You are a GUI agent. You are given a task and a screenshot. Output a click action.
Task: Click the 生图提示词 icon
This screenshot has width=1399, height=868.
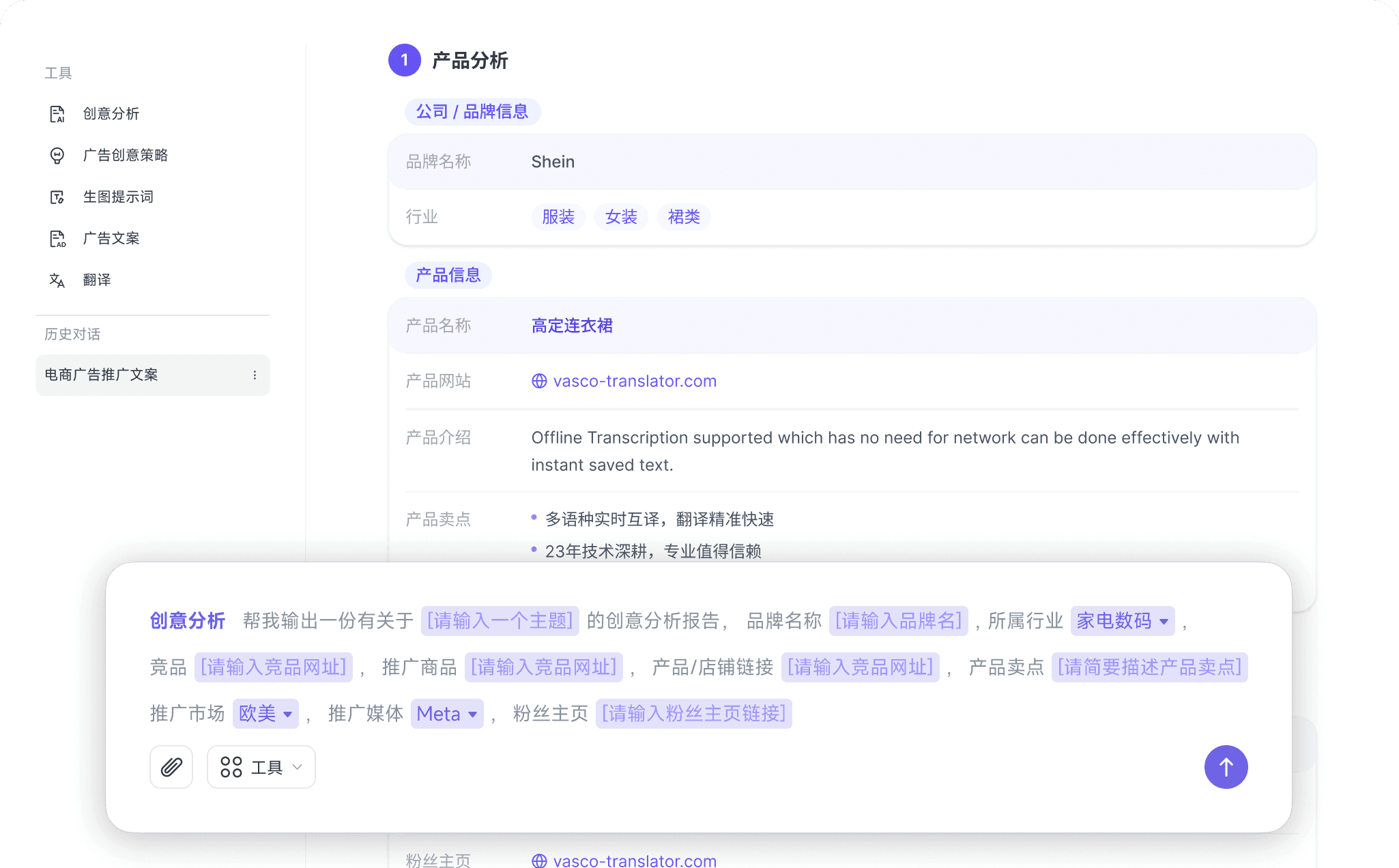pos(57,197)
